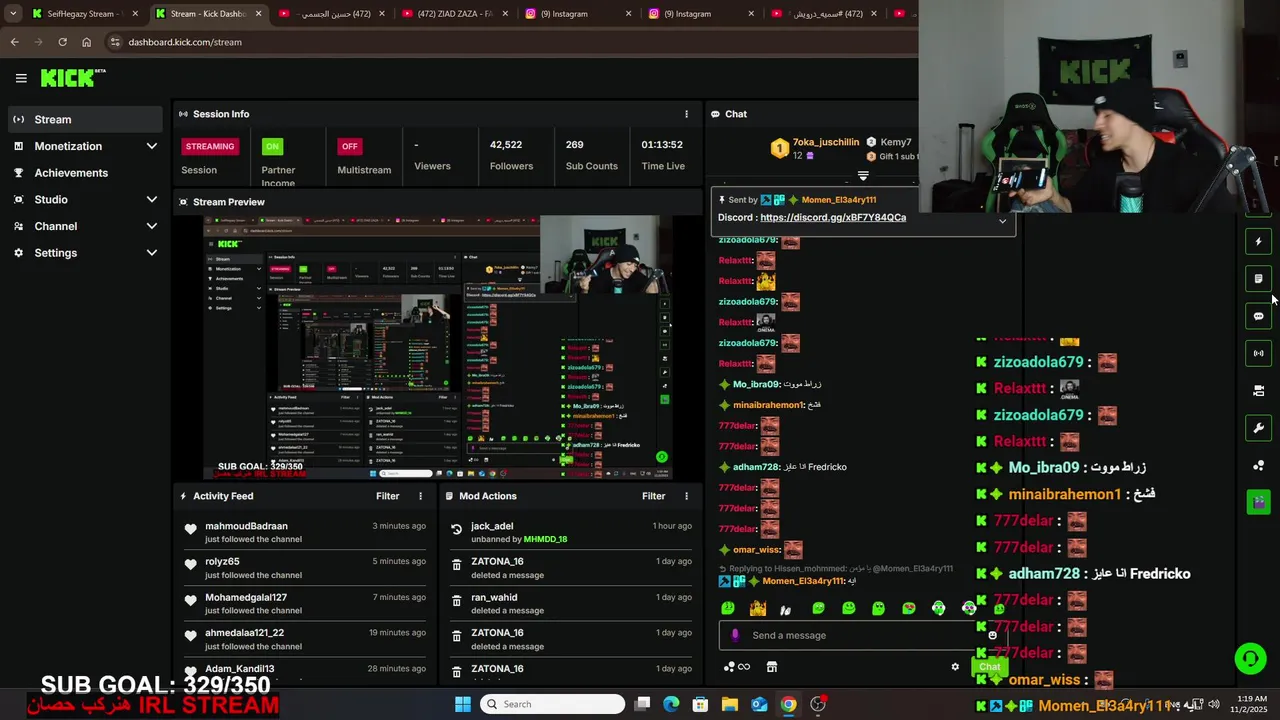
Task: Click the channel points infinity icon
Action: tap(736, 667)
